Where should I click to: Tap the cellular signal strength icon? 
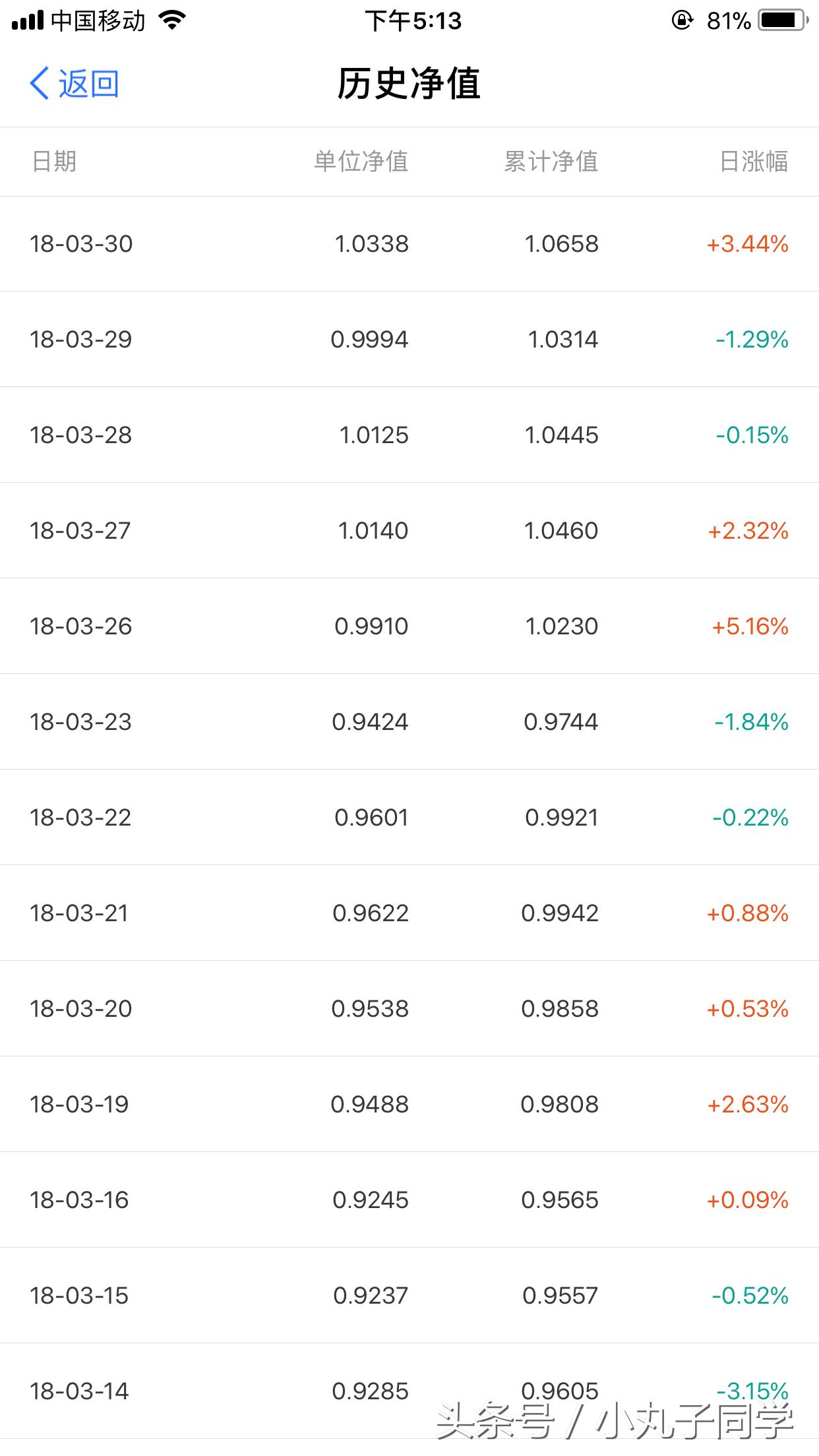28,21
